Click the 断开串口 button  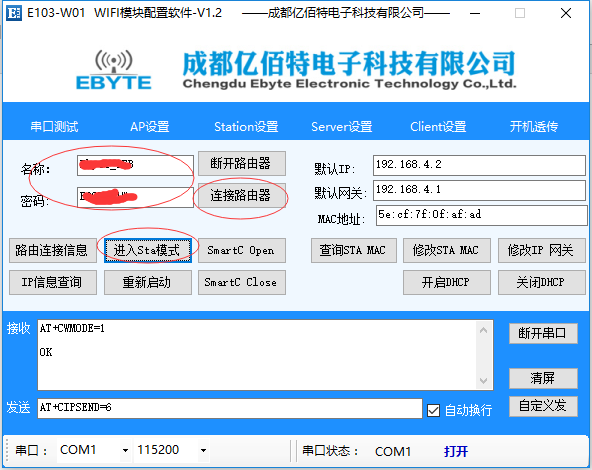543,333
